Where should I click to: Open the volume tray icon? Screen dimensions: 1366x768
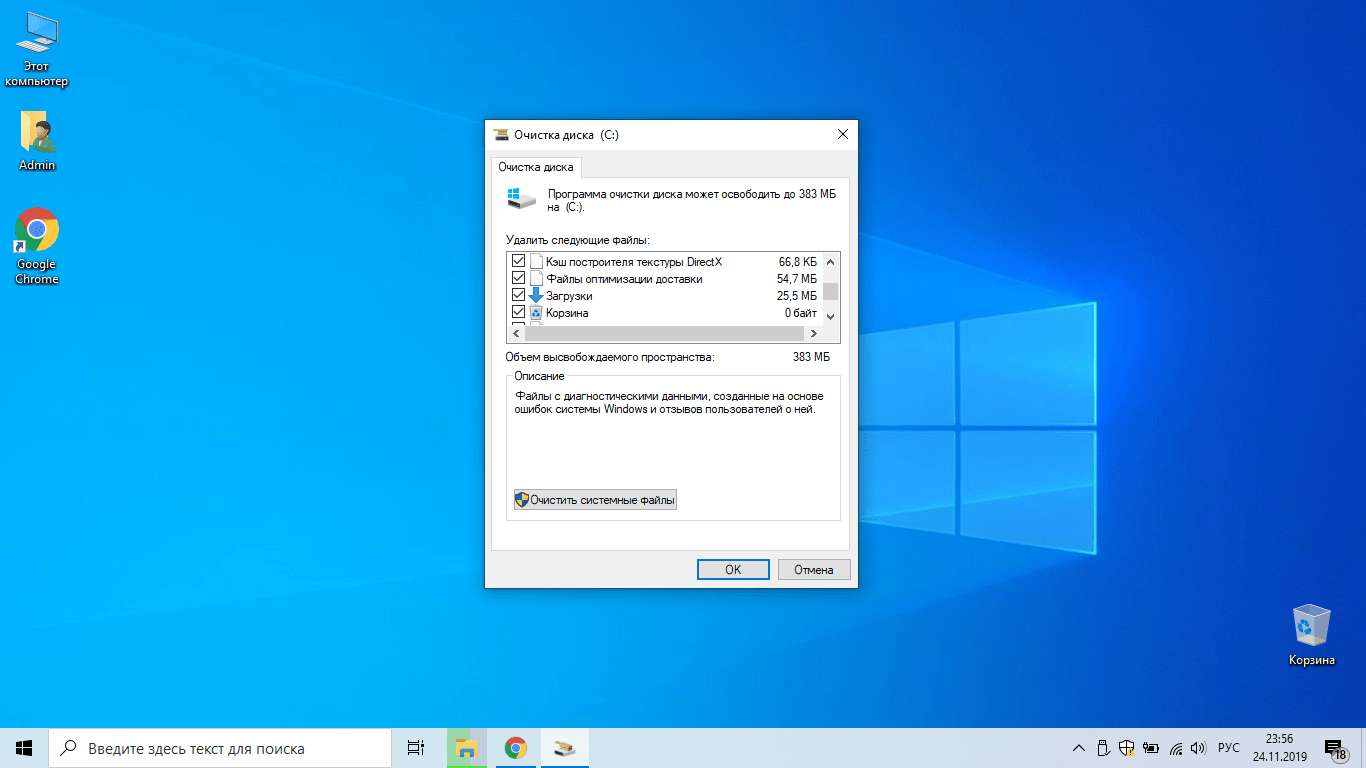point(1198,748)
